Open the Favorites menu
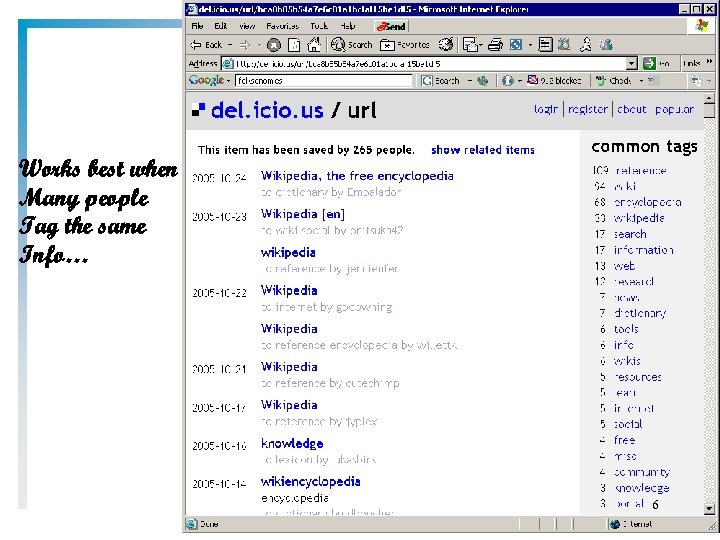Viewport: 720px width, 540px height. pos(282,26)
